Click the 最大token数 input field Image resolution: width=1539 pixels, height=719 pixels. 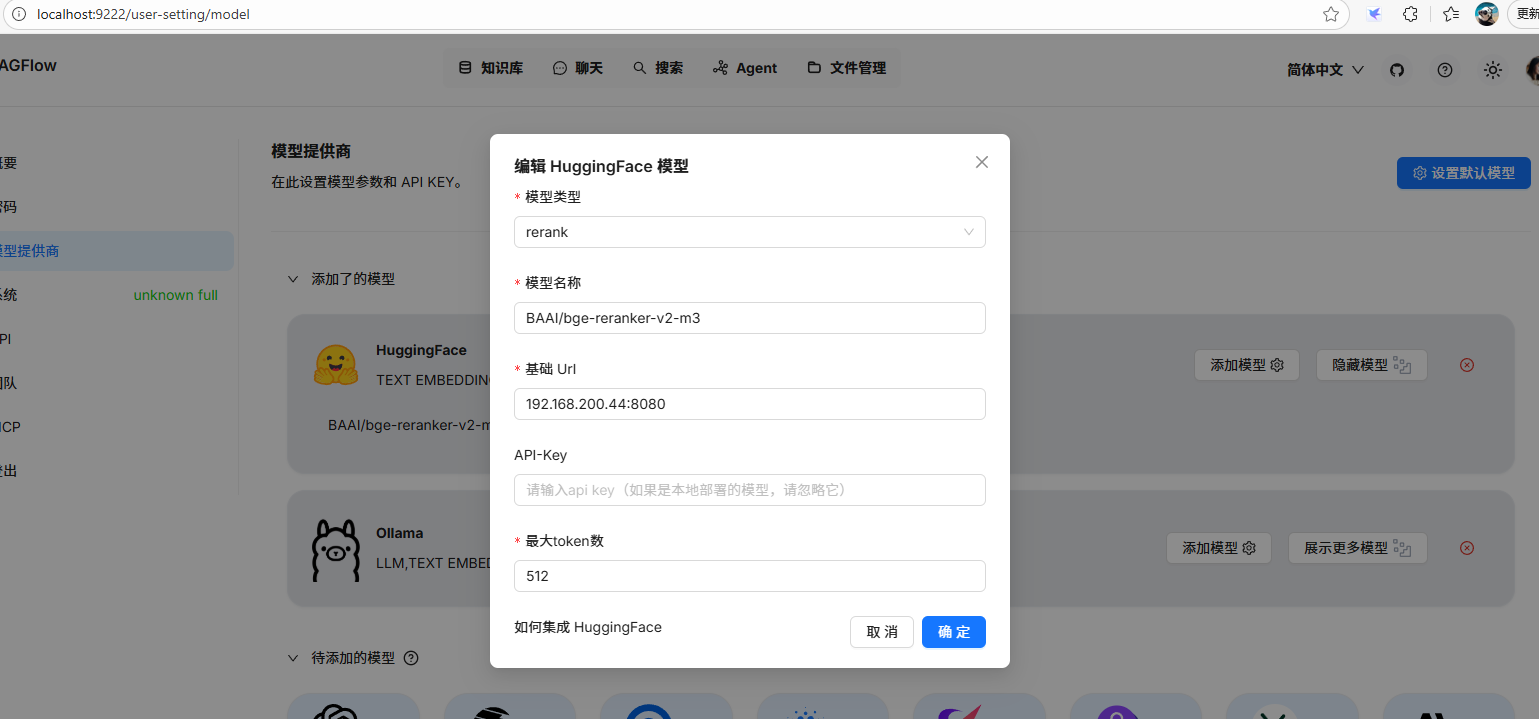750,576
